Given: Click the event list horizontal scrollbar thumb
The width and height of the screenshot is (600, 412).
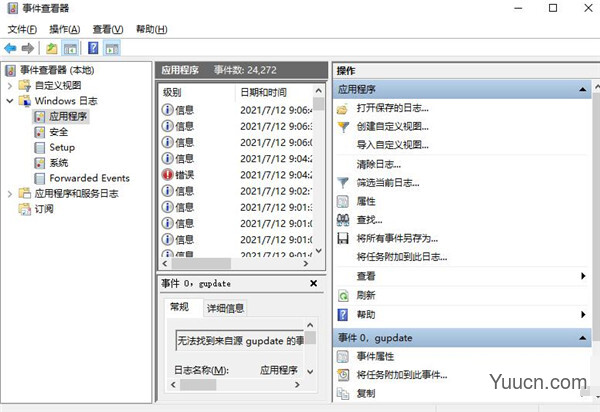Looking at the screenshot, I should pyautogui.click(x=201, y=264).
